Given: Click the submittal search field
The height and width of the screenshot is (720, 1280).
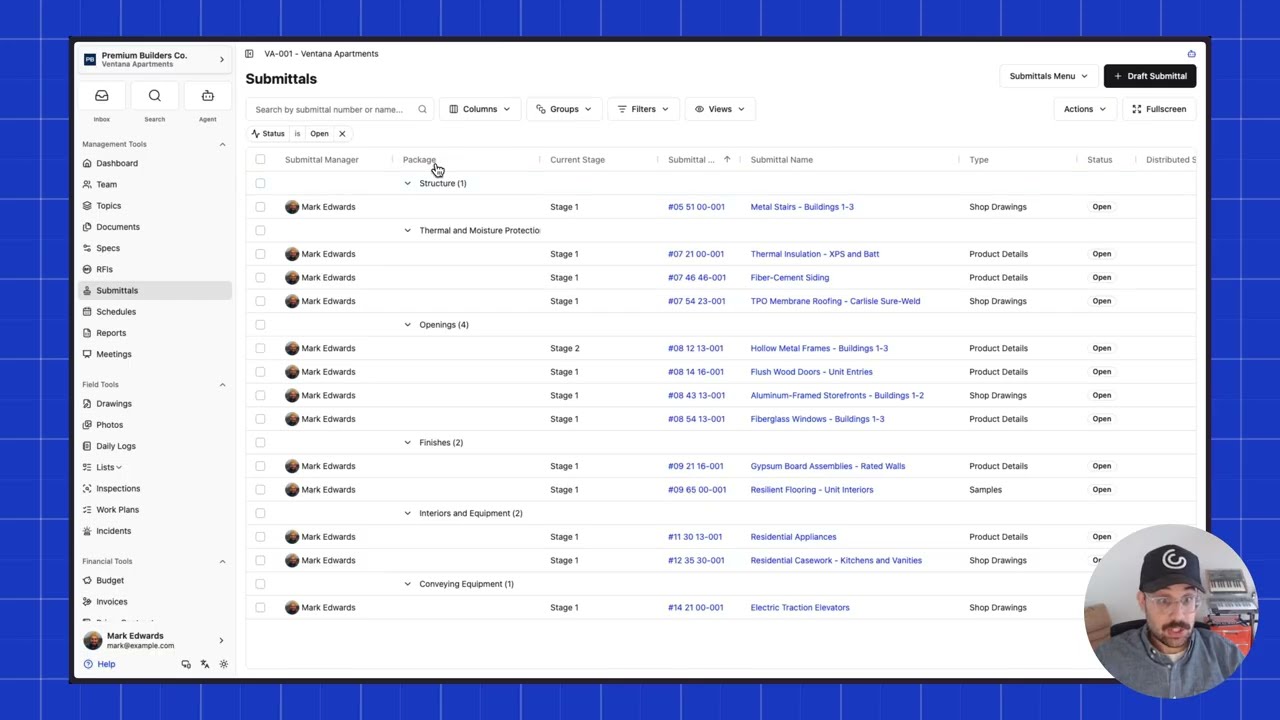Looking at the screenshot, I should (x=340, y=109).
